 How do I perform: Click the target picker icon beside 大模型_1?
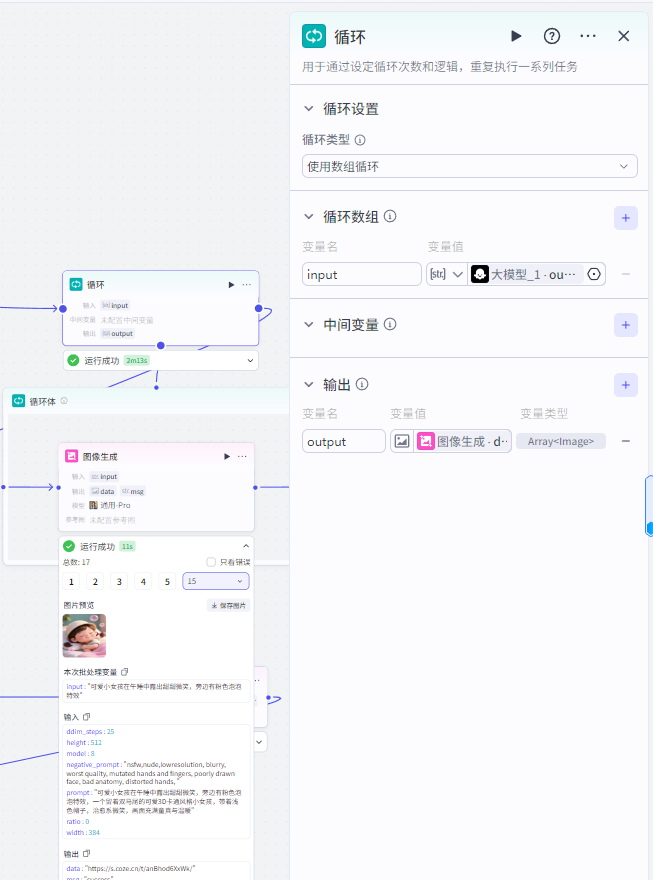tap(594, 274)
